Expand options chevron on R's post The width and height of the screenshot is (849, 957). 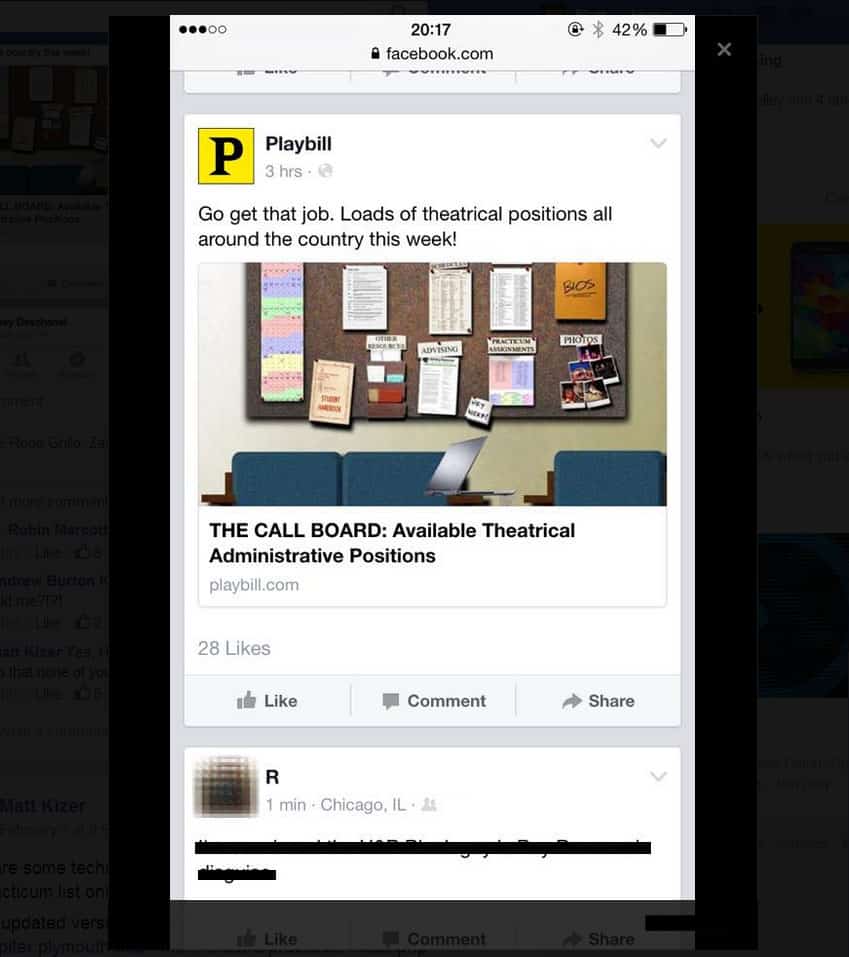658,776
